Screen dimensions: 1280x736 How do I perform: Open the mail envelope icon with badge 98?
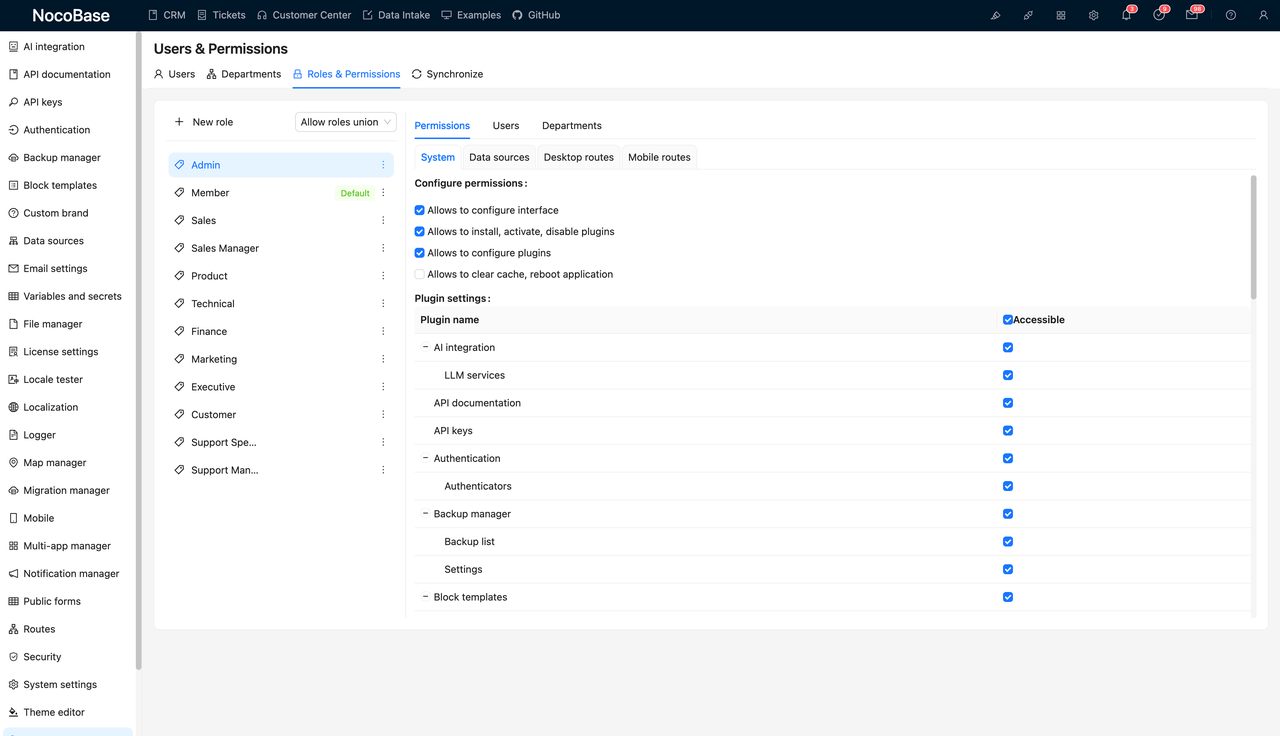tap(1192, 15)
